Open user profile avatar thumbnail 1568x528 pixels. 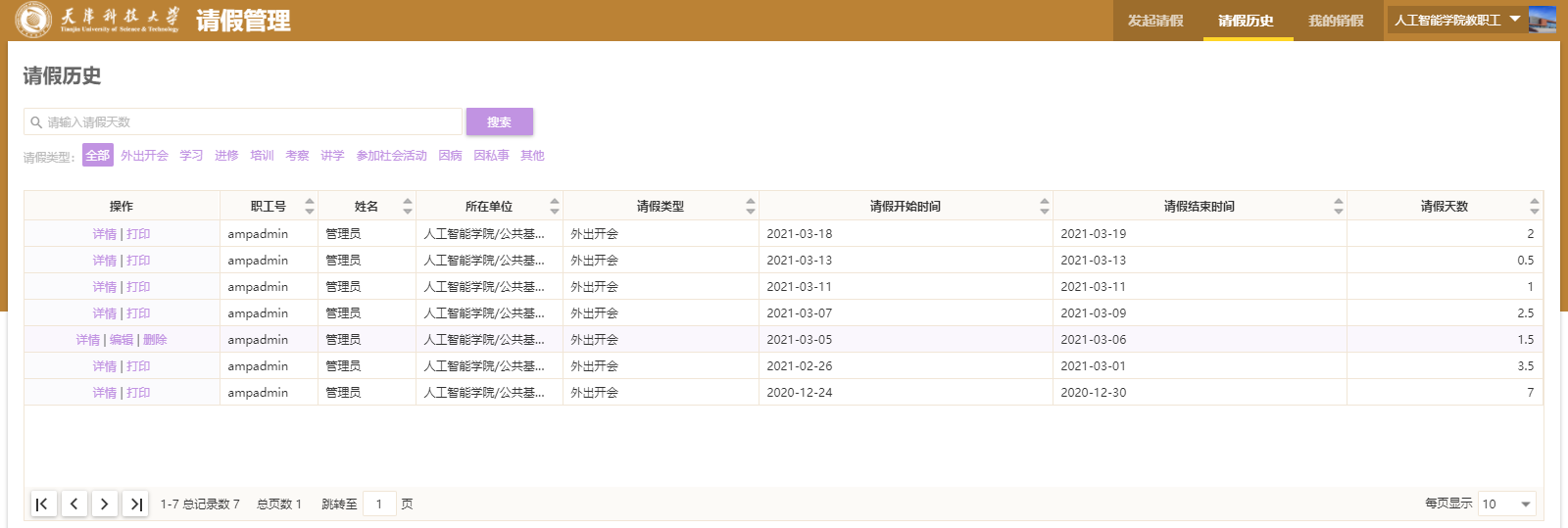click(x=1543, y=20)
